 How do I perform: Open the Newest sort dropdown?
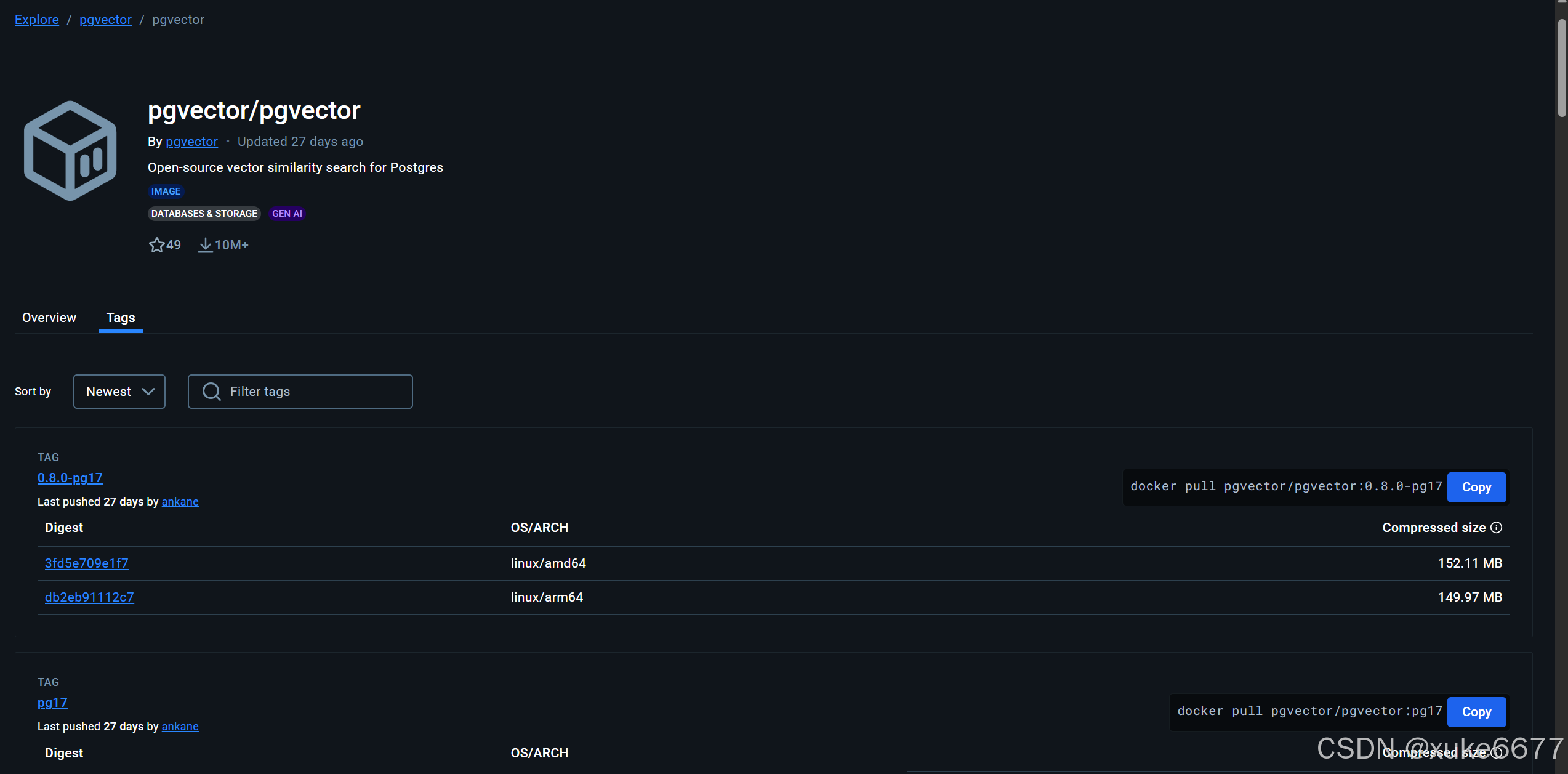[x=119, y=392]
